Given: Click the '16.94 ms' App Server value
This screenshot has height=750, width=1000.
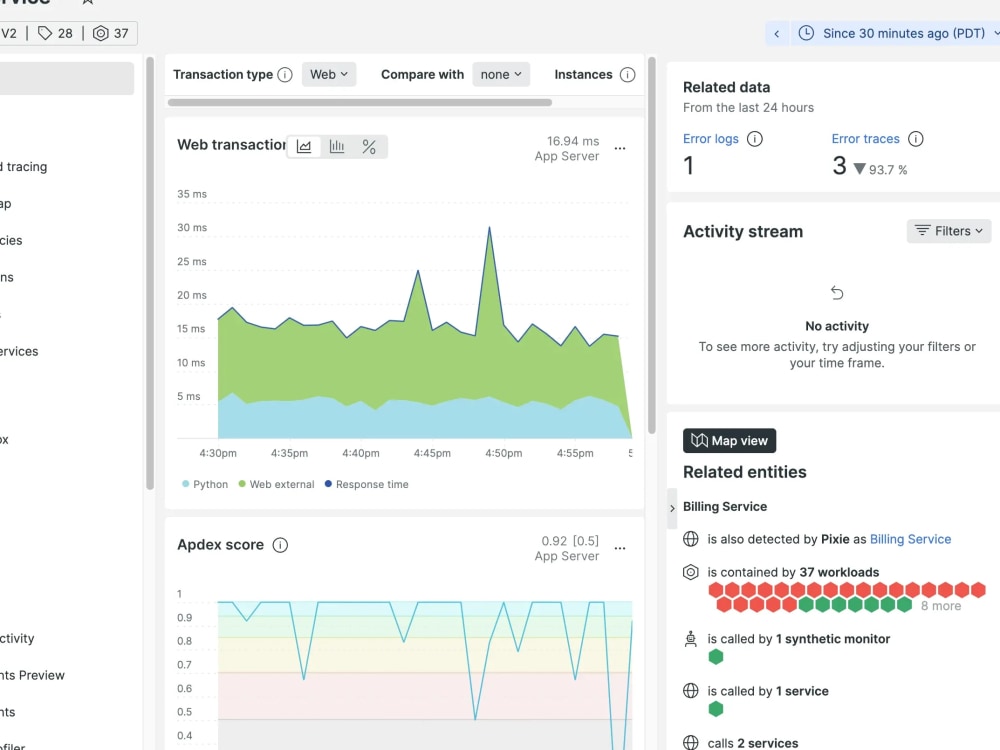Looking at the screenshot, I should (x=573, y=141).
